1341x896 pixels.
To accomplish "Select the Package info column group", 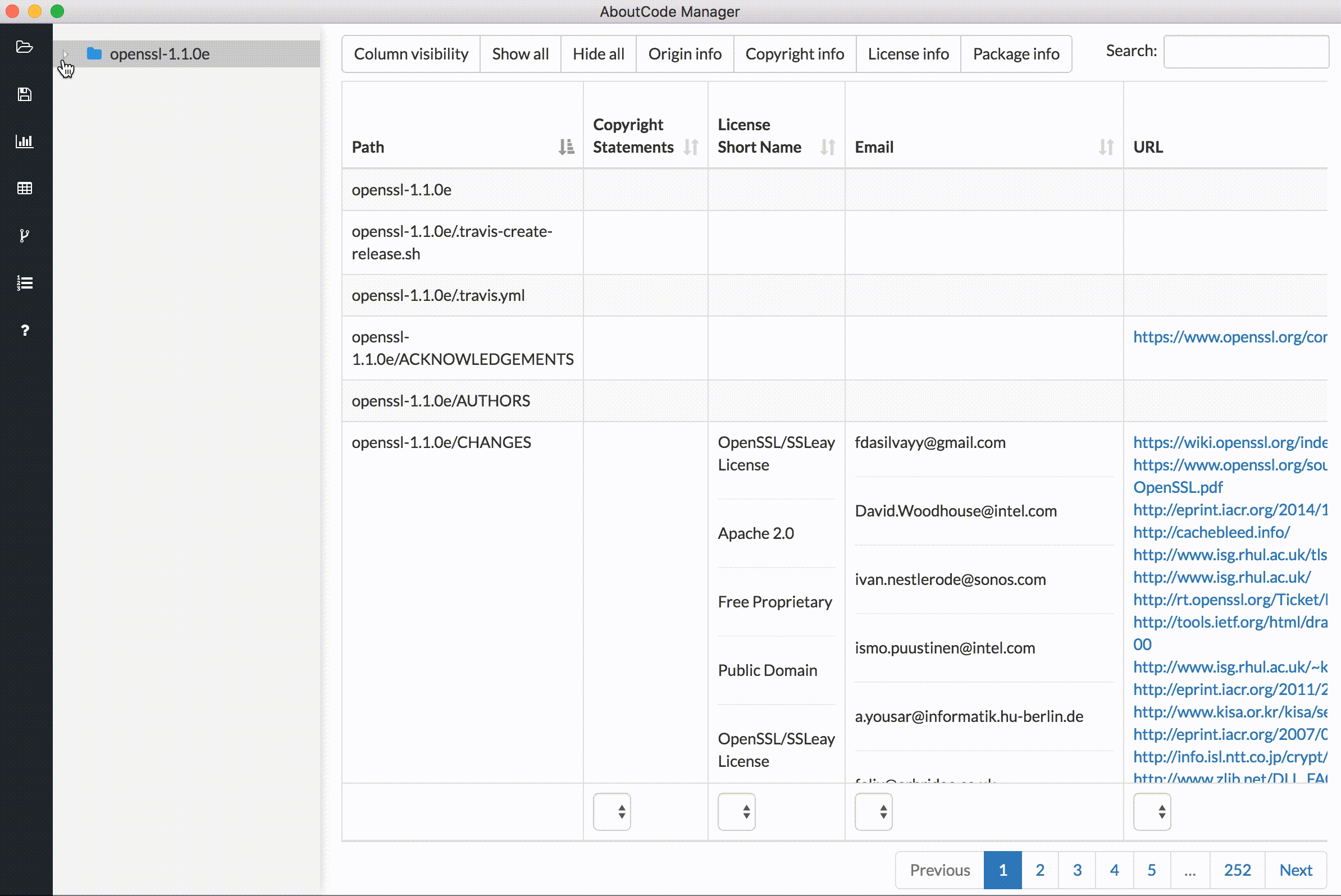I will point(1016,54).
